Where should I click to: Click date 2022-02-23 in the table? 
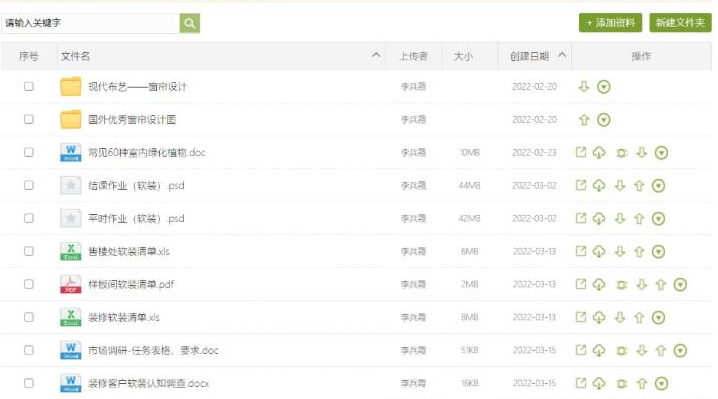pos(534,153)
